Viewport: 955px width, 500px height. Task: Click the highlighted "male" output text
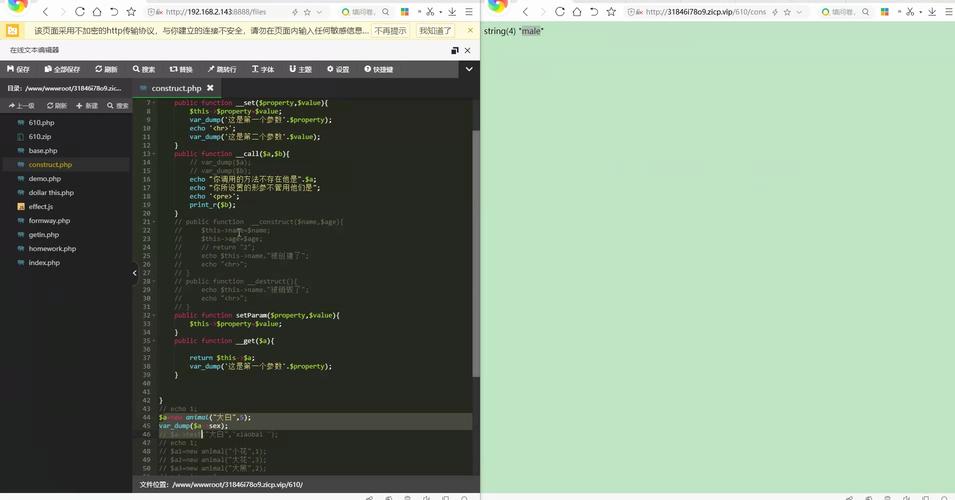tap(531, 31)
